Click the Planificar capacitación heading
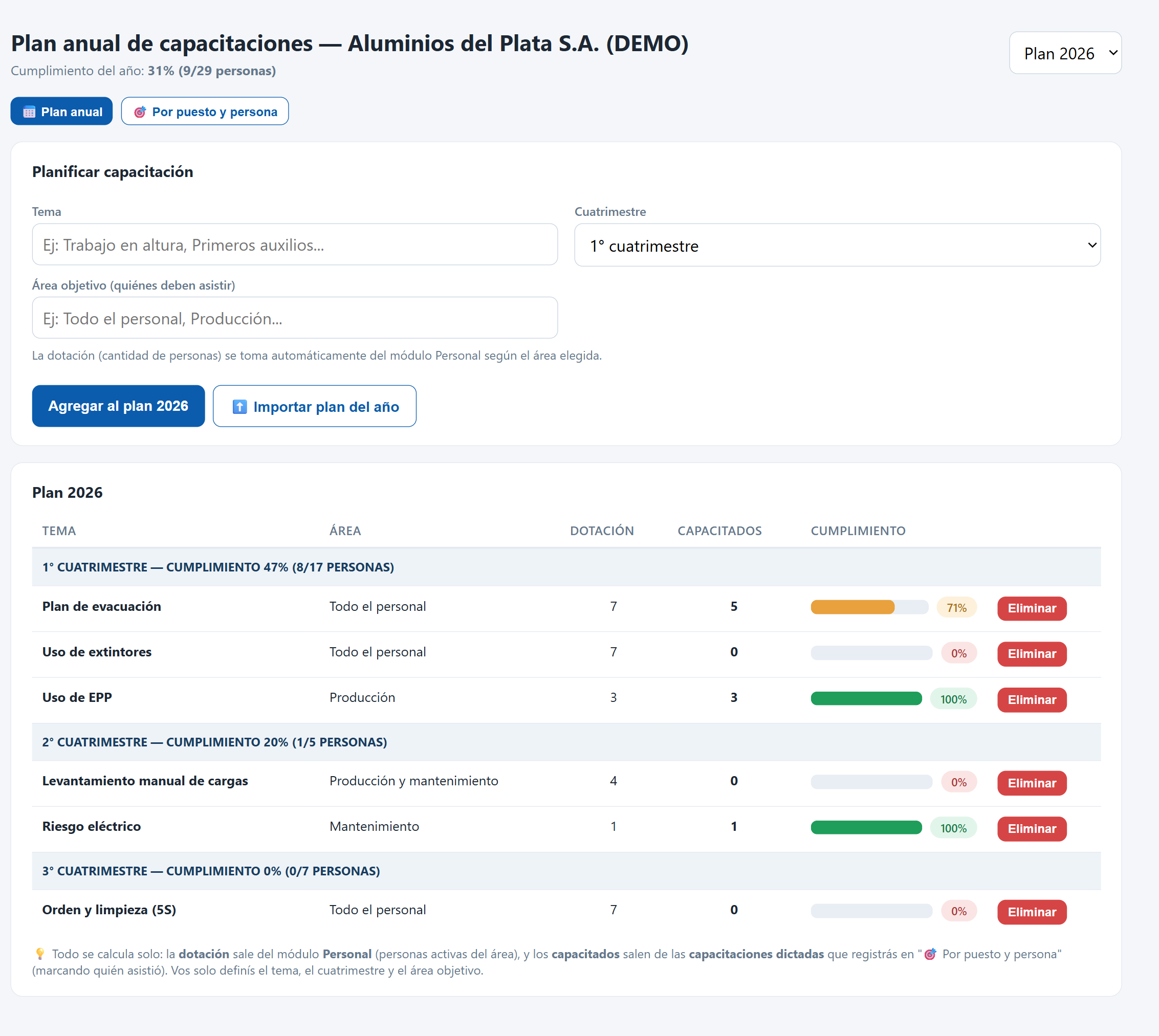 click(113, 172)
